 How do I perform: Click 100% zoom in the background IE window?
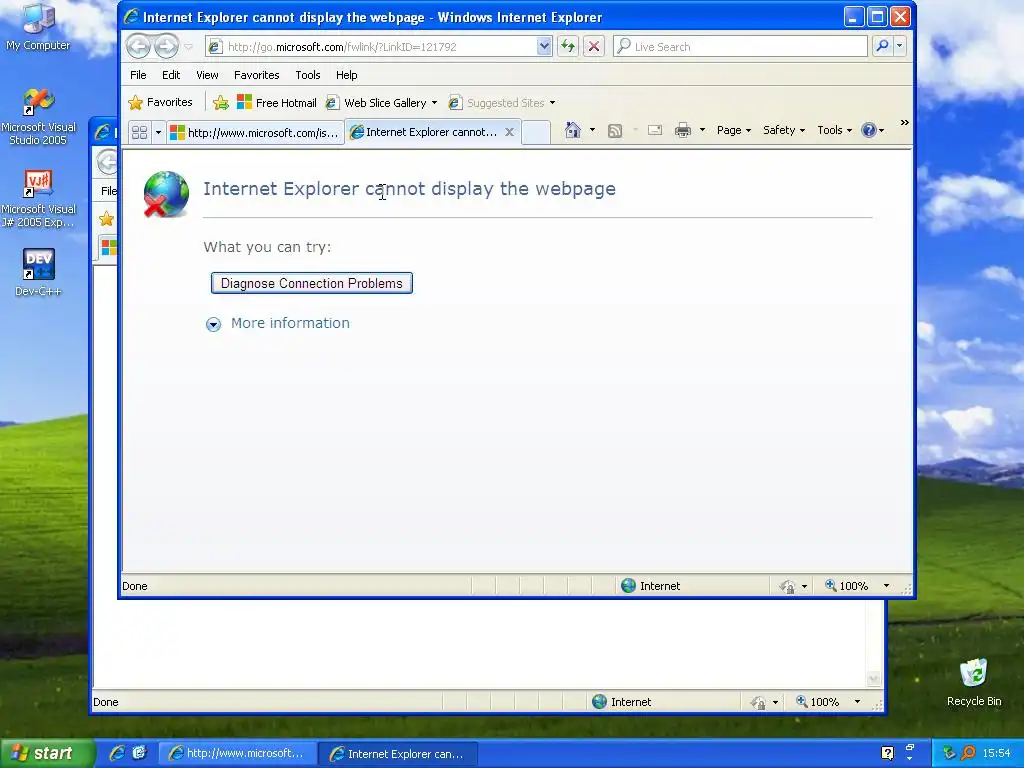(818, 702)
